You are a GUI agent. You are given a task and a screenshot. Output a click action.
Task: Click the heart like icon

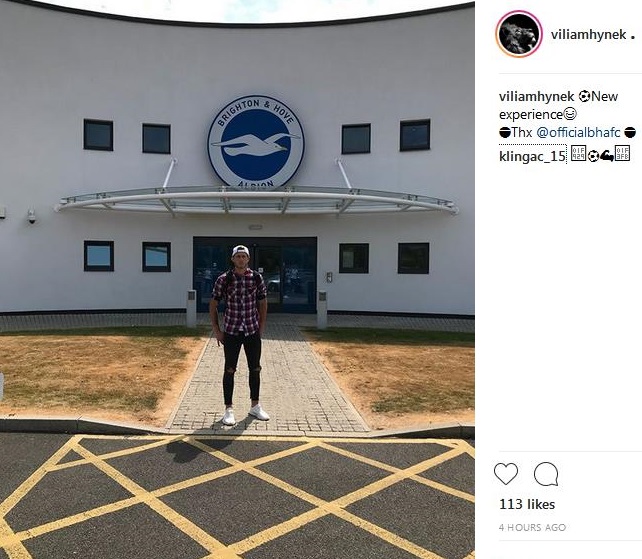tap(506, 474)
